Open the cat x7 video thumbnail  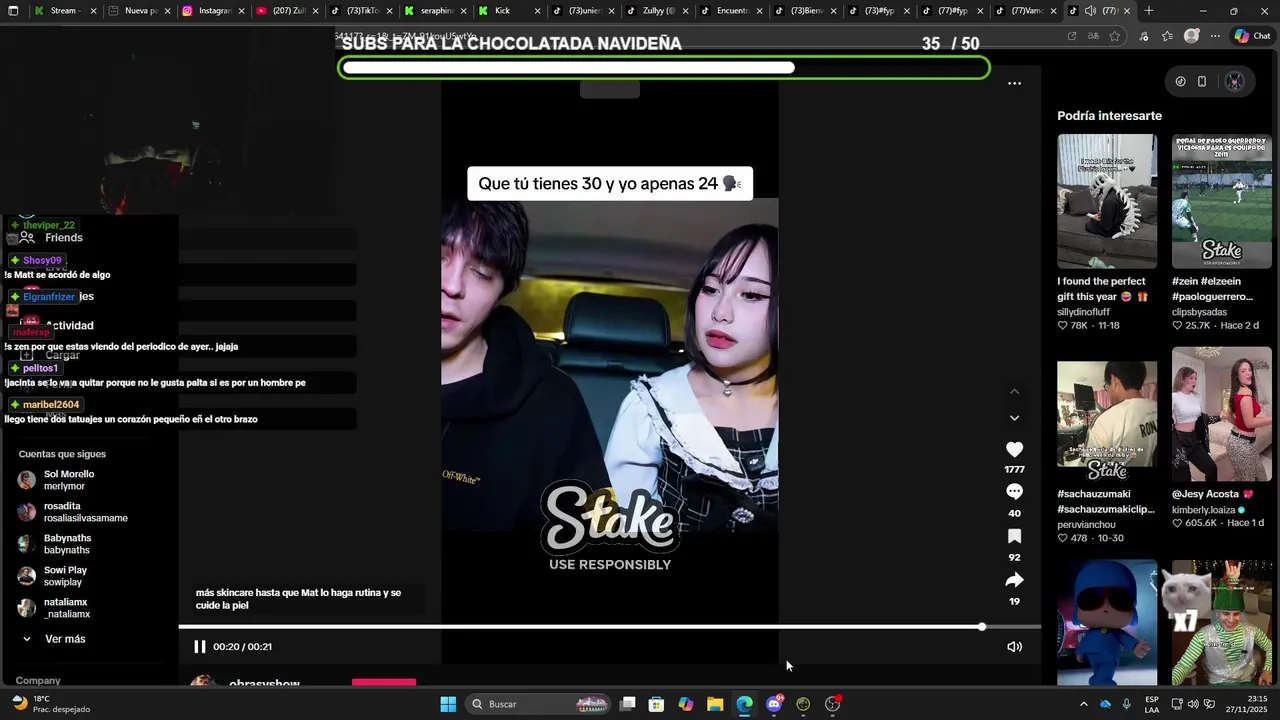[x=1222, y=622]
